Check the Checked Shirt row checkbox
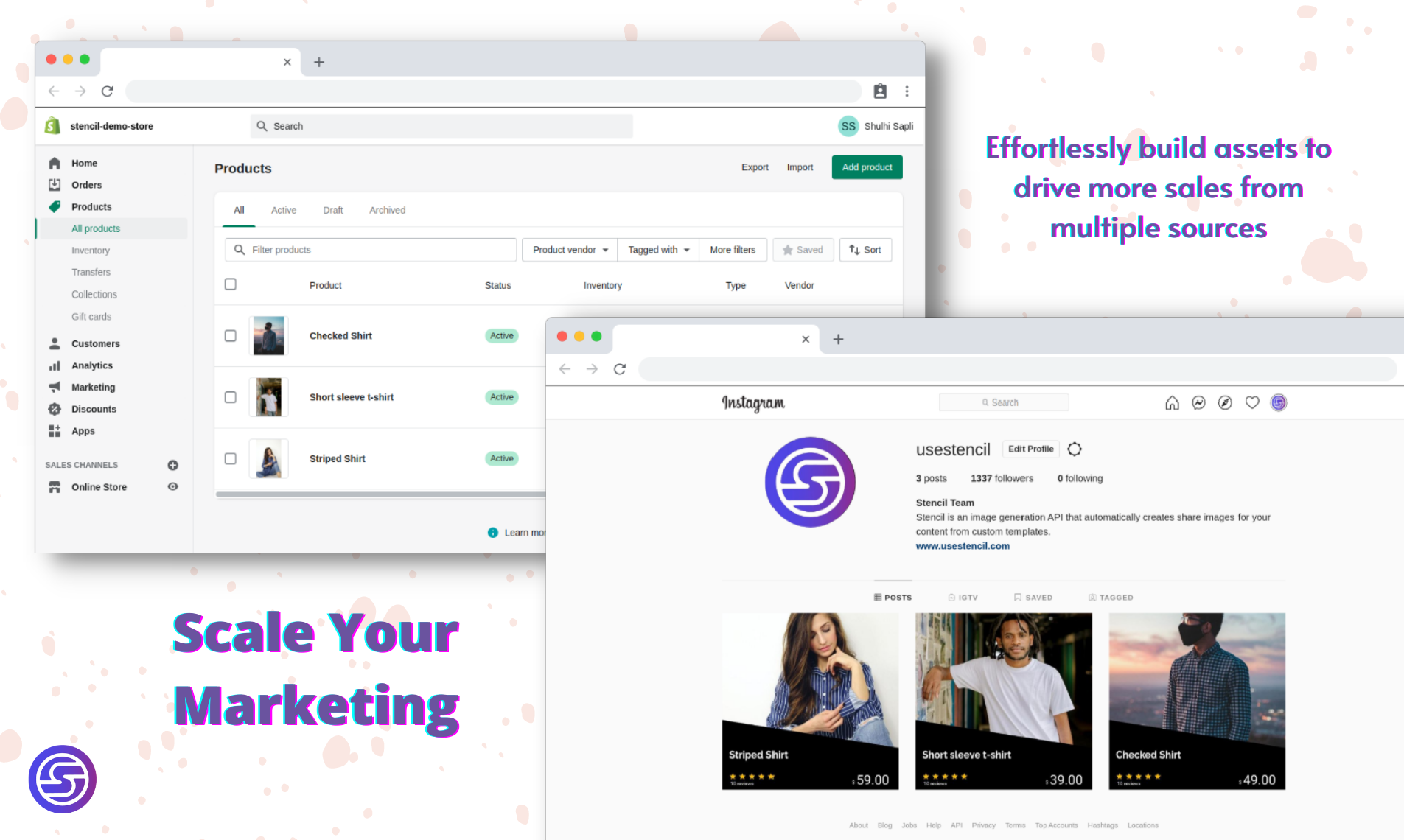Viewport: 1404px width, 840px height. pos(231,336)
